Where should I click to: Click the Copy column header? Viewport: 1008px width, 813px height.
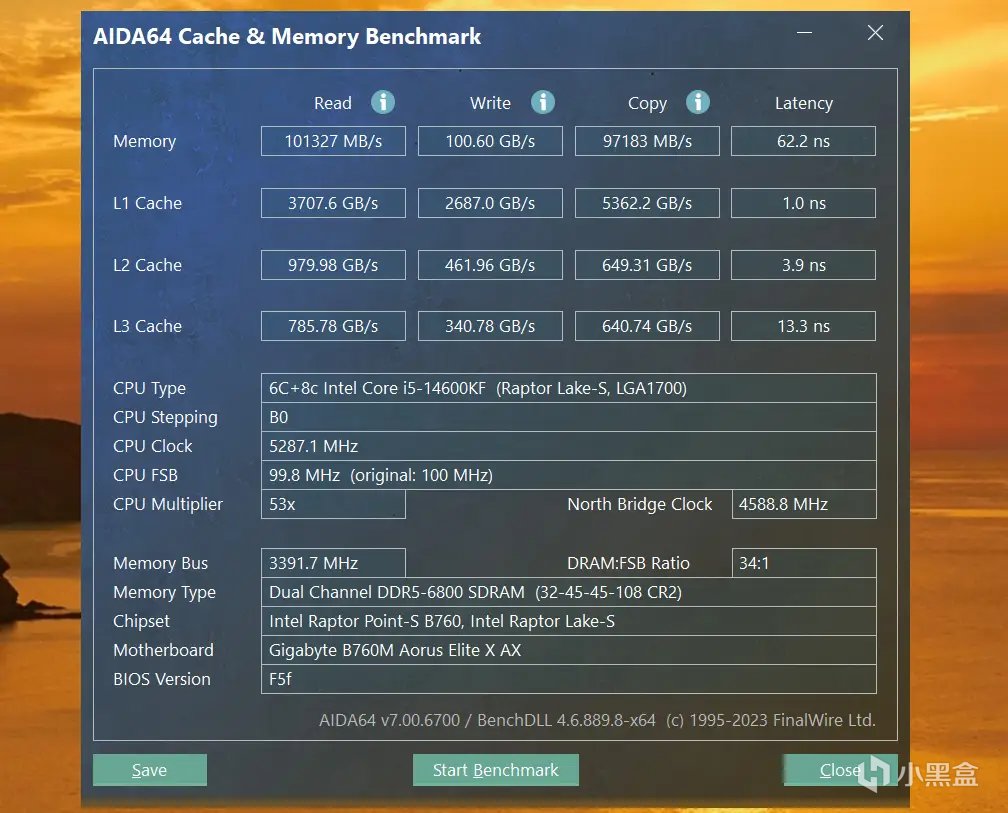pos(647,103)
